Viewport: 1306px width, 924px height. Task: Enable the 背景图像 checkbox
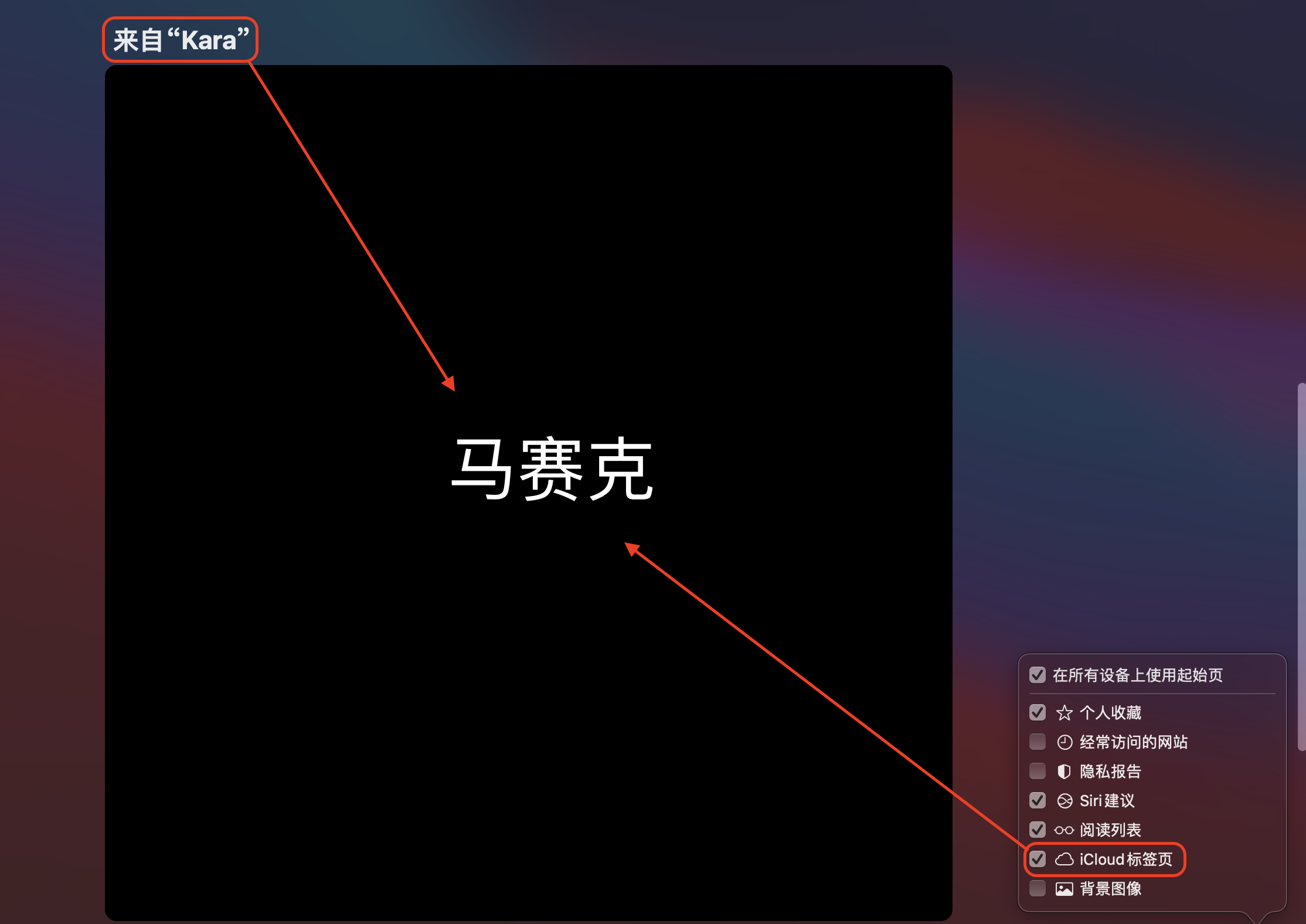pyautogui.click(x=1038, y=889)
